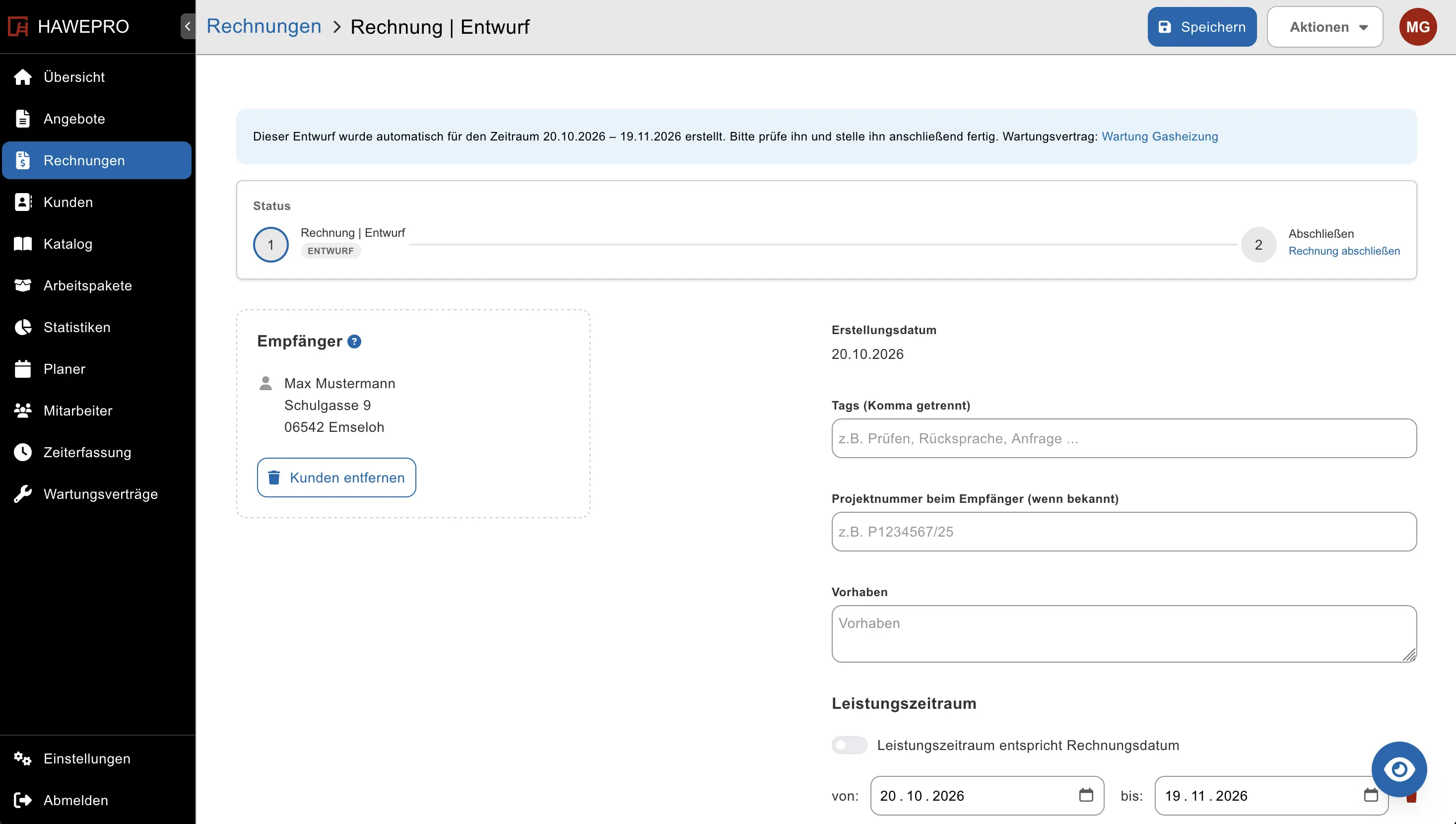The image size is (1456, 824).
Task: Click step 2 Abschließen circle
Action: click(1258, 245)
